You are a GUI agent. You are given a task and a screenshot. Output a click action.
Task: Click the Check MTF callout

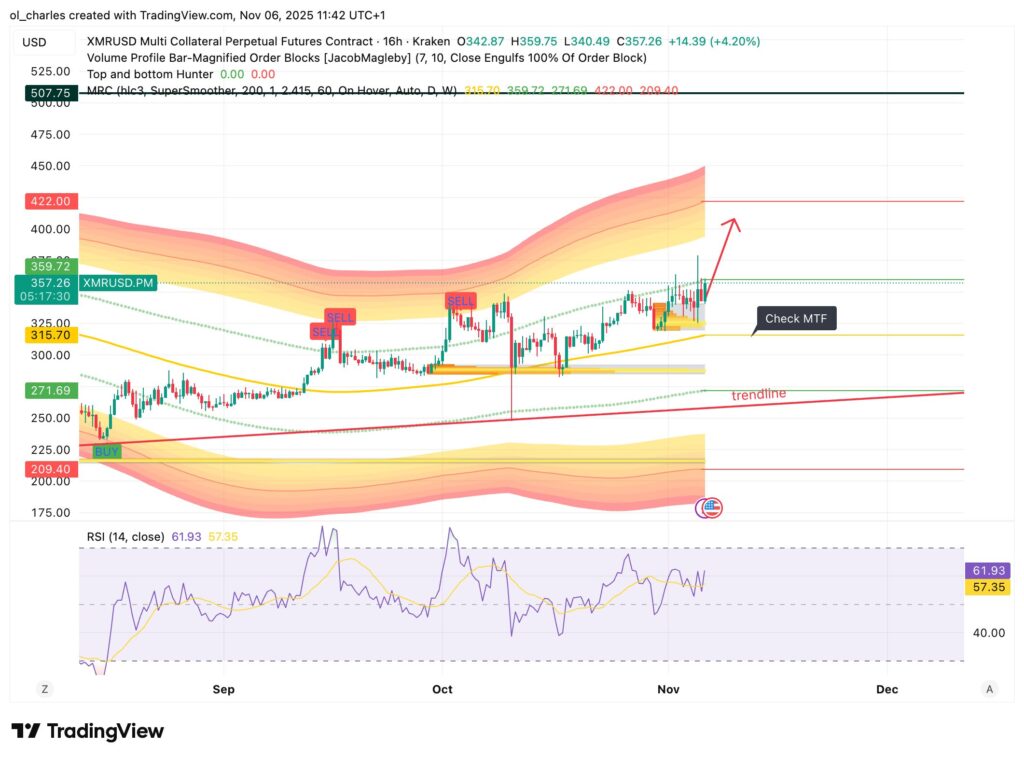click(x=796, y=318)
